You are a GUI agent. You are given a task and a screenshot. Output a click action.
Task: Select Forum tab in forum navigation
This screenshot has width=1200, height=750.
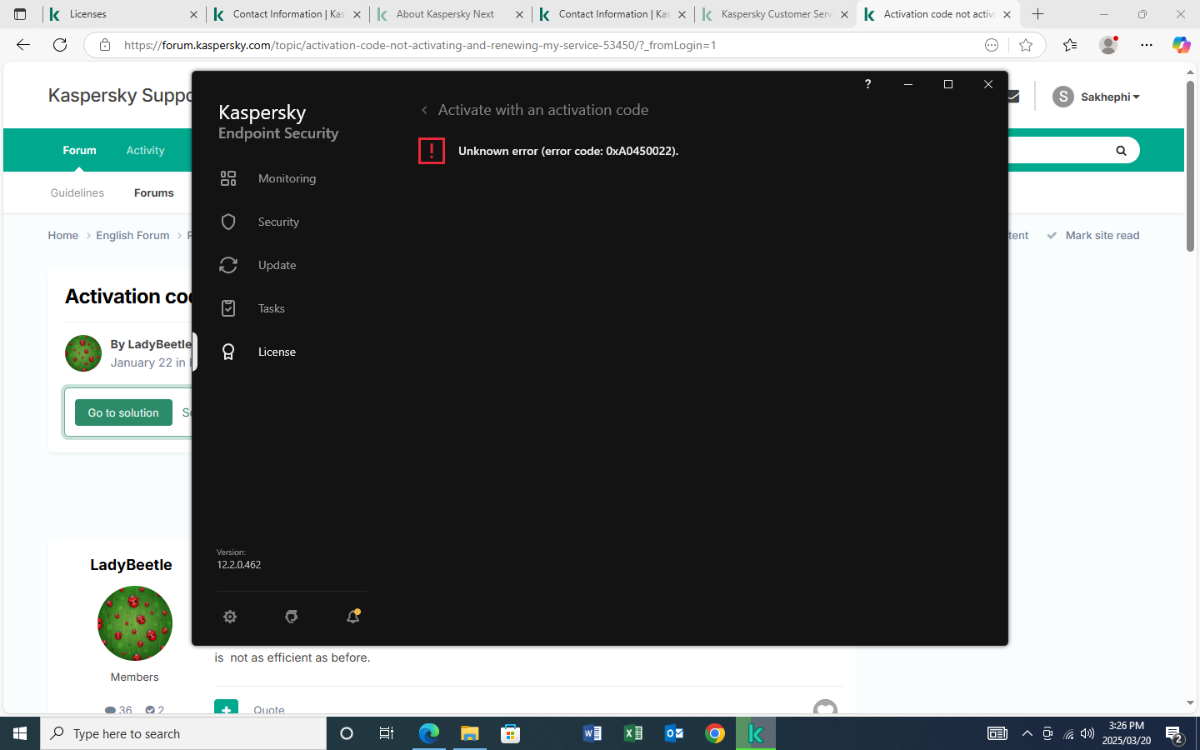(x=80, y=150)
